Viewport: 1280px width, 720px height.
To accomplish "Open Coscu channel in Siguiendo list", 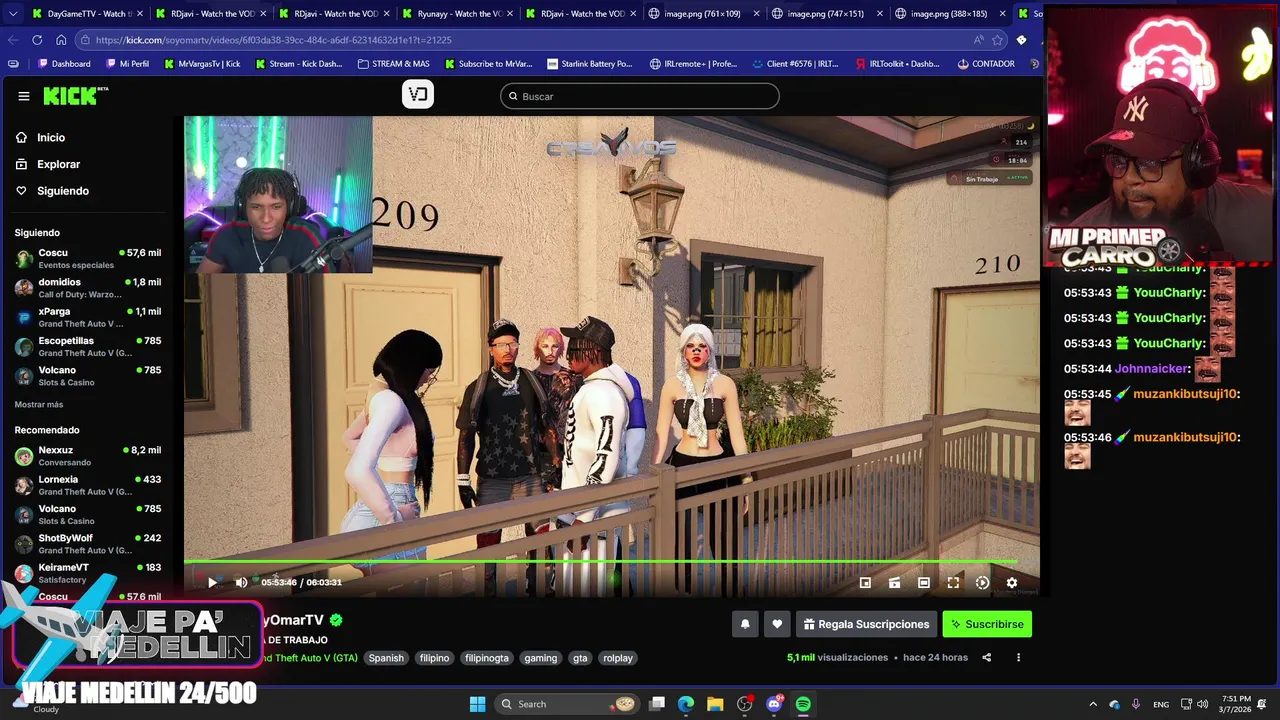I will point(88,259).
